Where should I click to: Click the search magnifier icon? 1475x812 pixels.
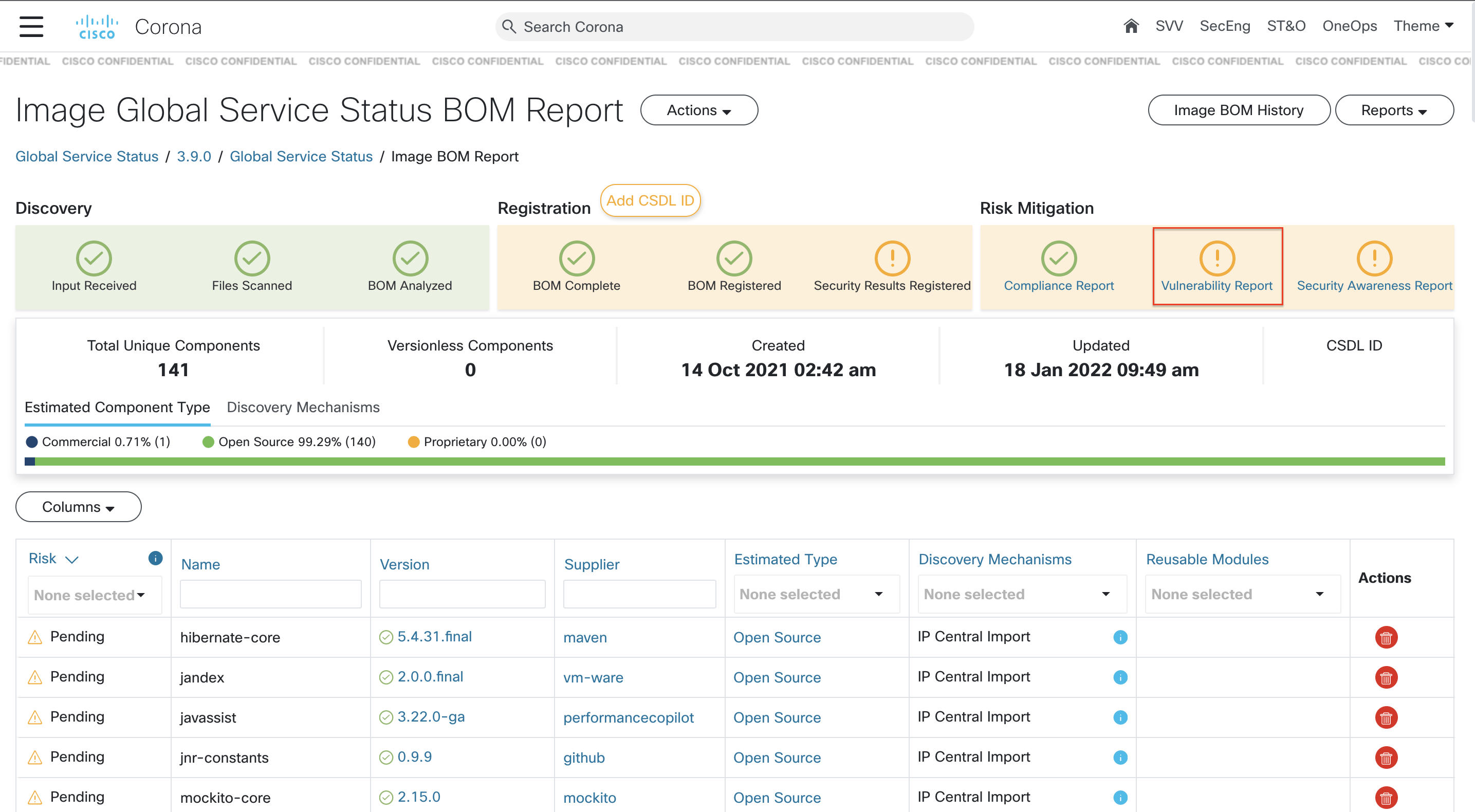pyautogui.click(x=508, y=26)
